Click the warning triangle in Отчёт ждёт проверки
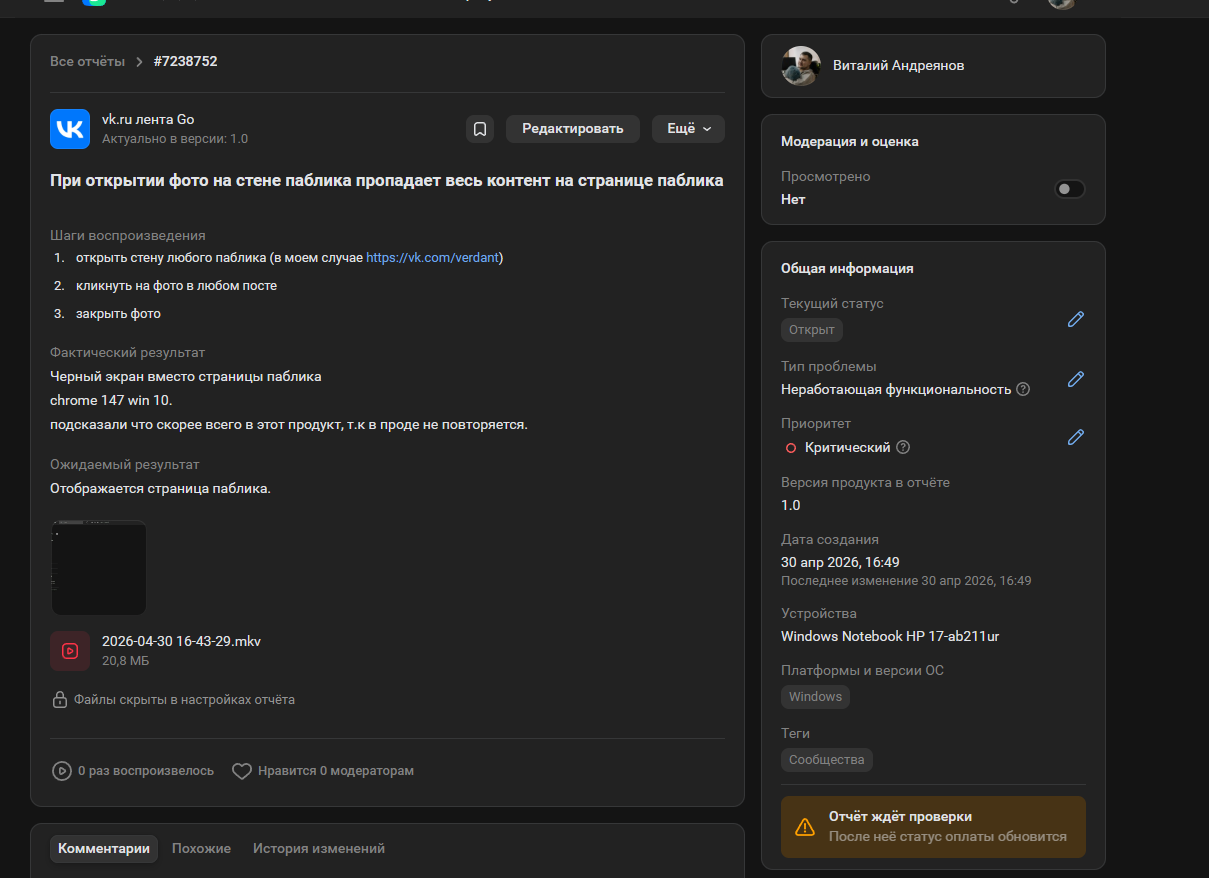The height and width of the screenshot is (878, 1209). 805,827
